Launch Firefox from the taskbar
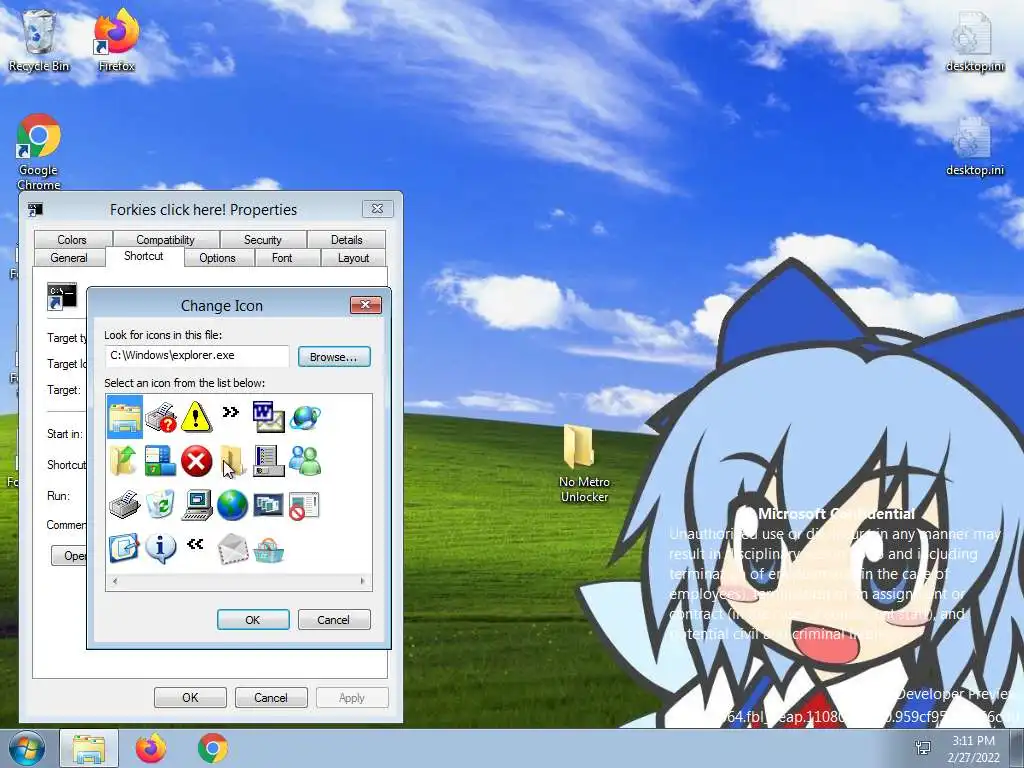The image size is (1024, 768). pos(151,748)
